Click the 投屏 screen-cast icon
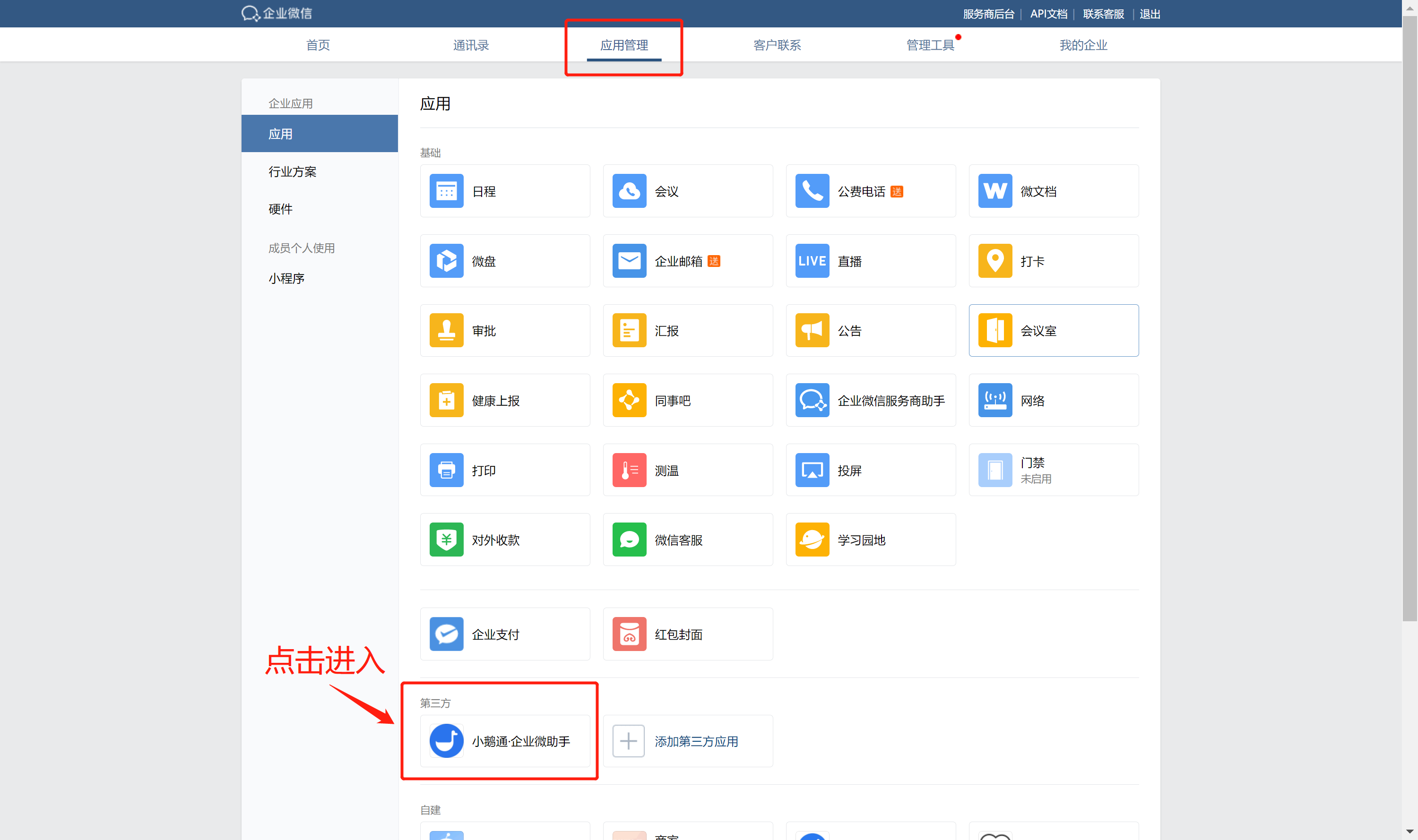Image resolution: width=1418 pixels, height=840 pixels. coord(812,471)
